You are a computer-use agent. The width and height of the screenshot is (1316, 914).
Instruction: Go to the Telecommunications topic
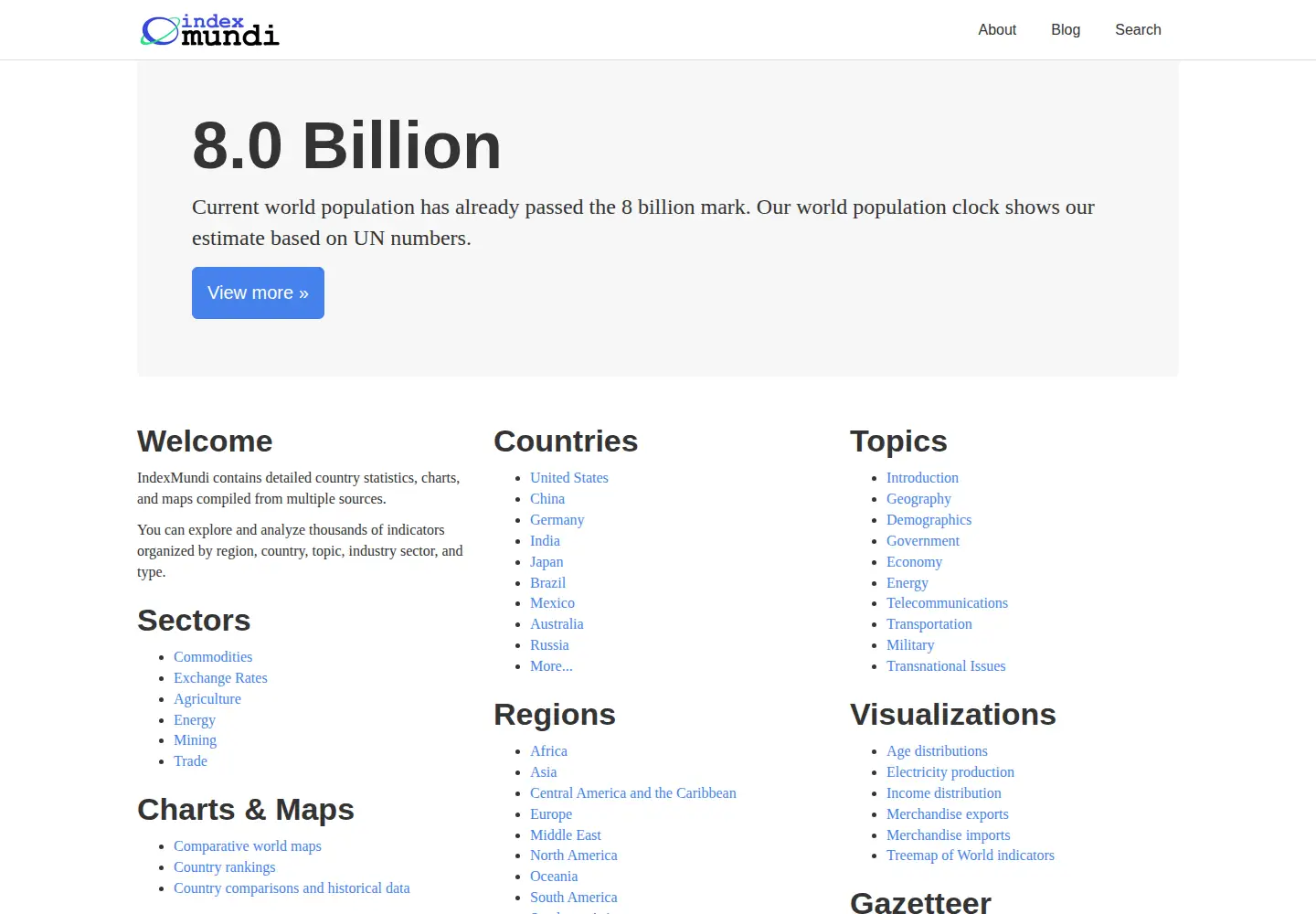pyautogui.click(x=947, y=603)
